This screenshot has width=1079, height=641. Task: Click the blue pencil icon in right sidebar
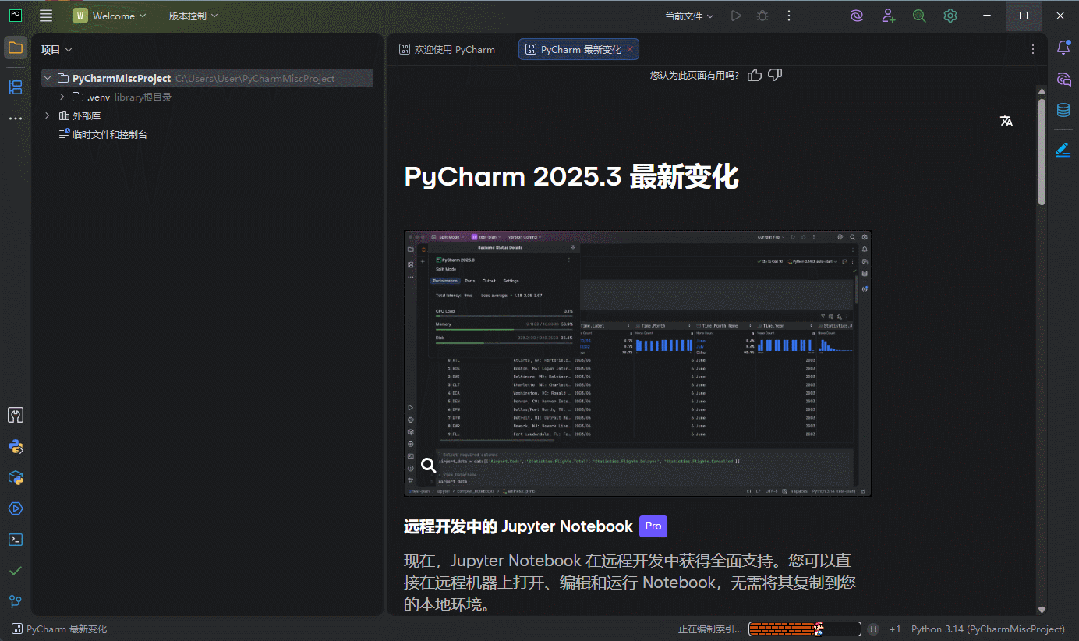1063,149
